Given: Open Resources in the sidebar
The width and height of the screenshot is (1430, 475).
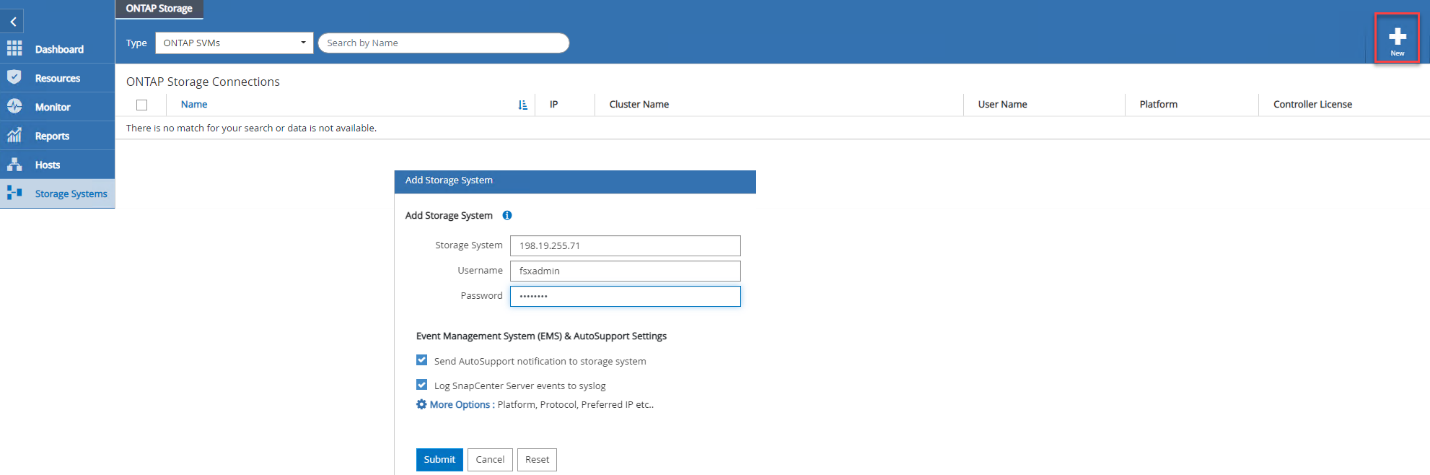Looking at the screenshot, I should pos(58,78).
